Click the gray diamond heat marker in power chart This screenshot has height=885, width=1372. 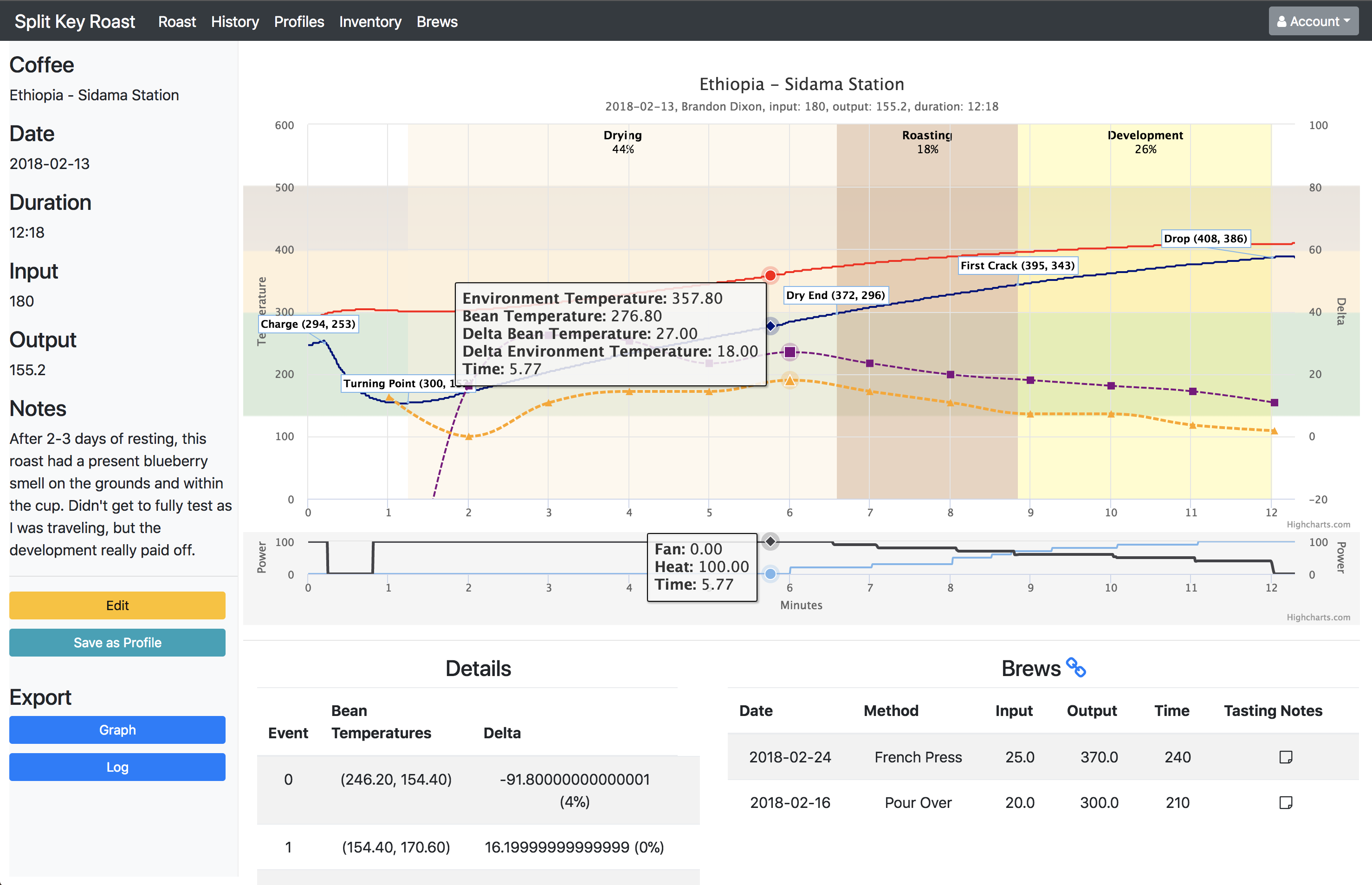click(770, 541)
